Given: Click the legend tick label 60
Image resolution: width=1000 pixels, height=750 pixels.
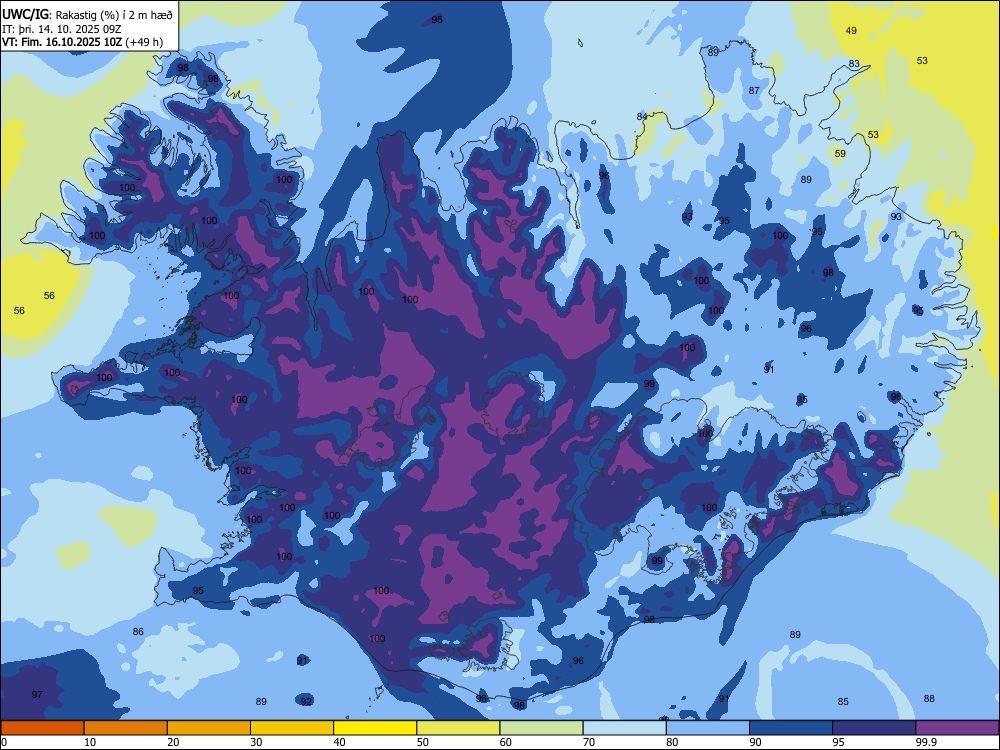Looking at the screenshot, I should [x=506, y=742].
